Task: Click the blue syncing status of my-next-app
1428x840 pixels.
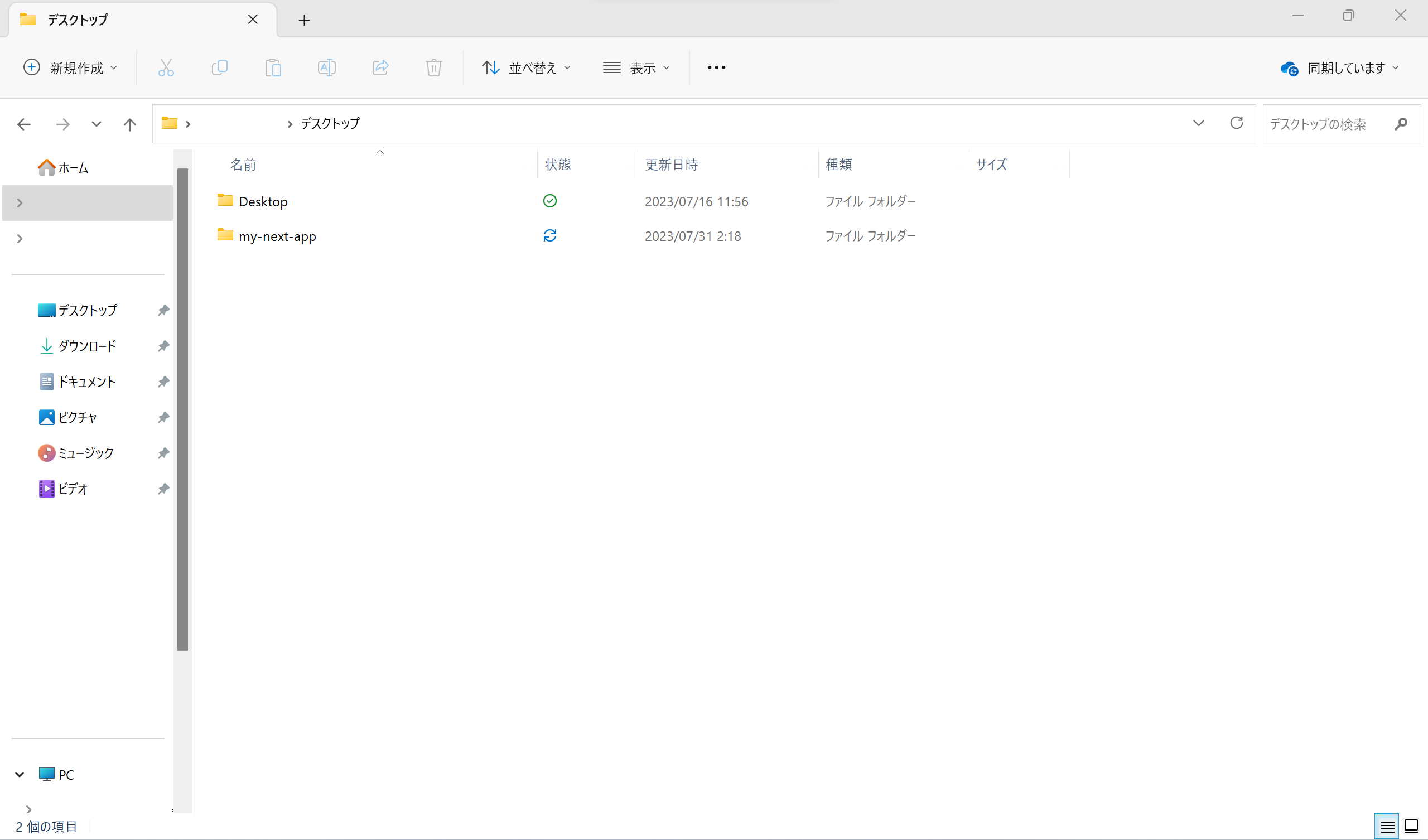Action: pyautogui.click(x=549, y=235)
